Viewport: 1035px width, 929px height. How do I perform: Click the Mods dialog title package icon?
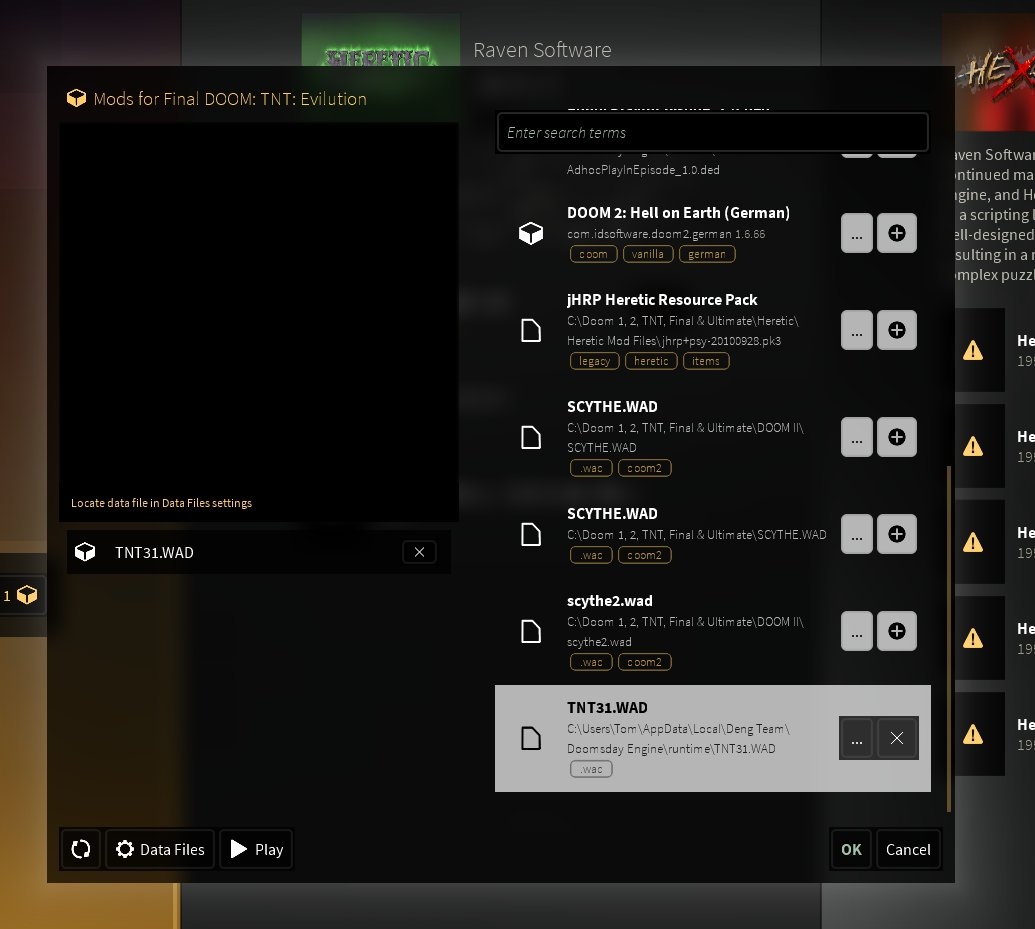pyautogui.click(x=77, y=98)
